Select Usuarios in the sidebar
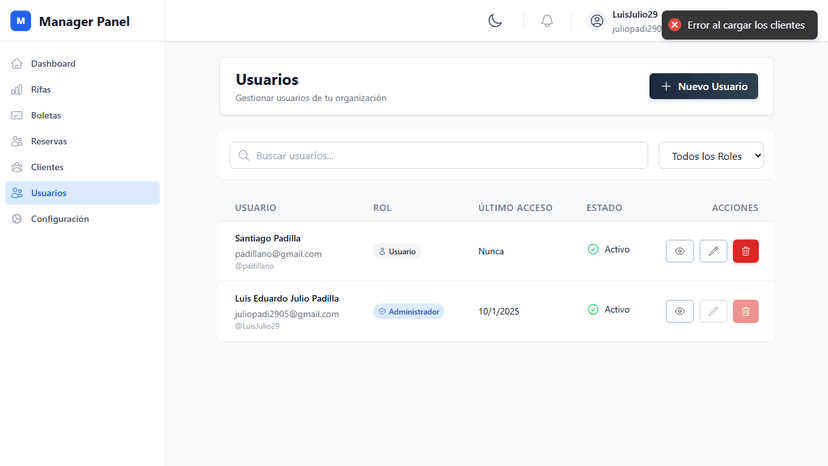 (48, 193)
